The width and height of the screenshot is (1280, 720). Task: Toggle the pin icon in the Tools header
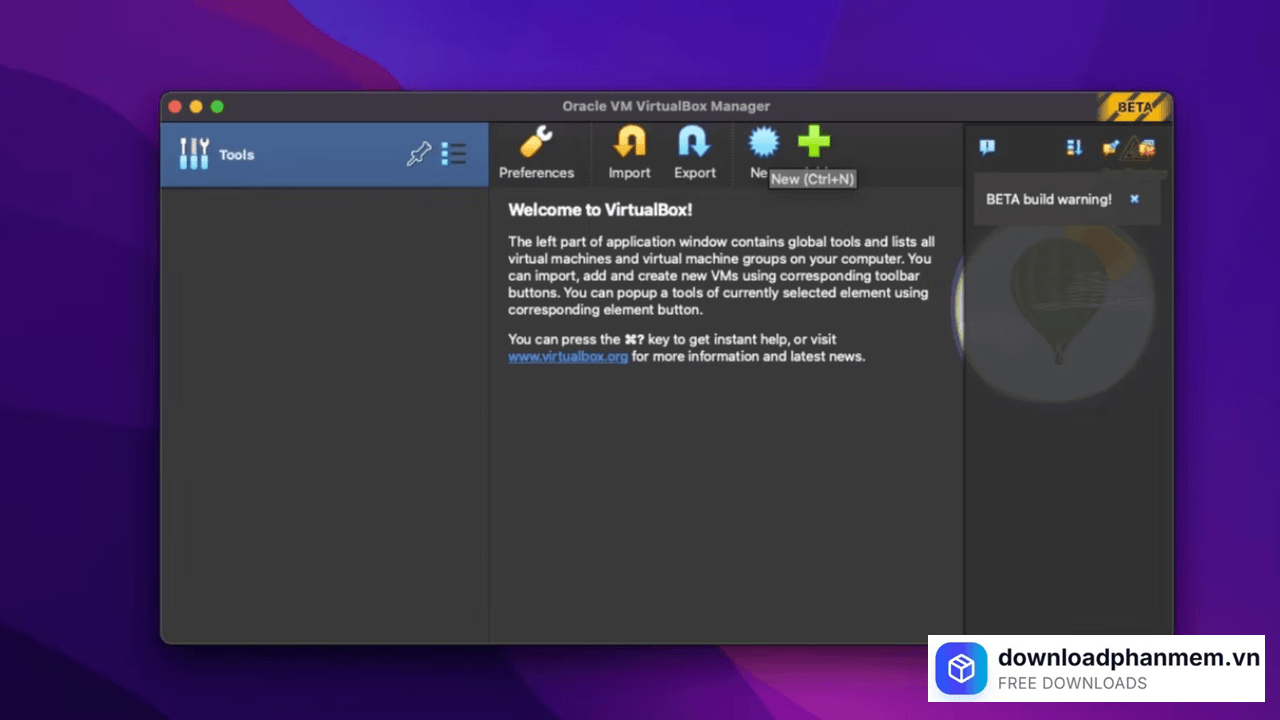(x=419, y=154)
